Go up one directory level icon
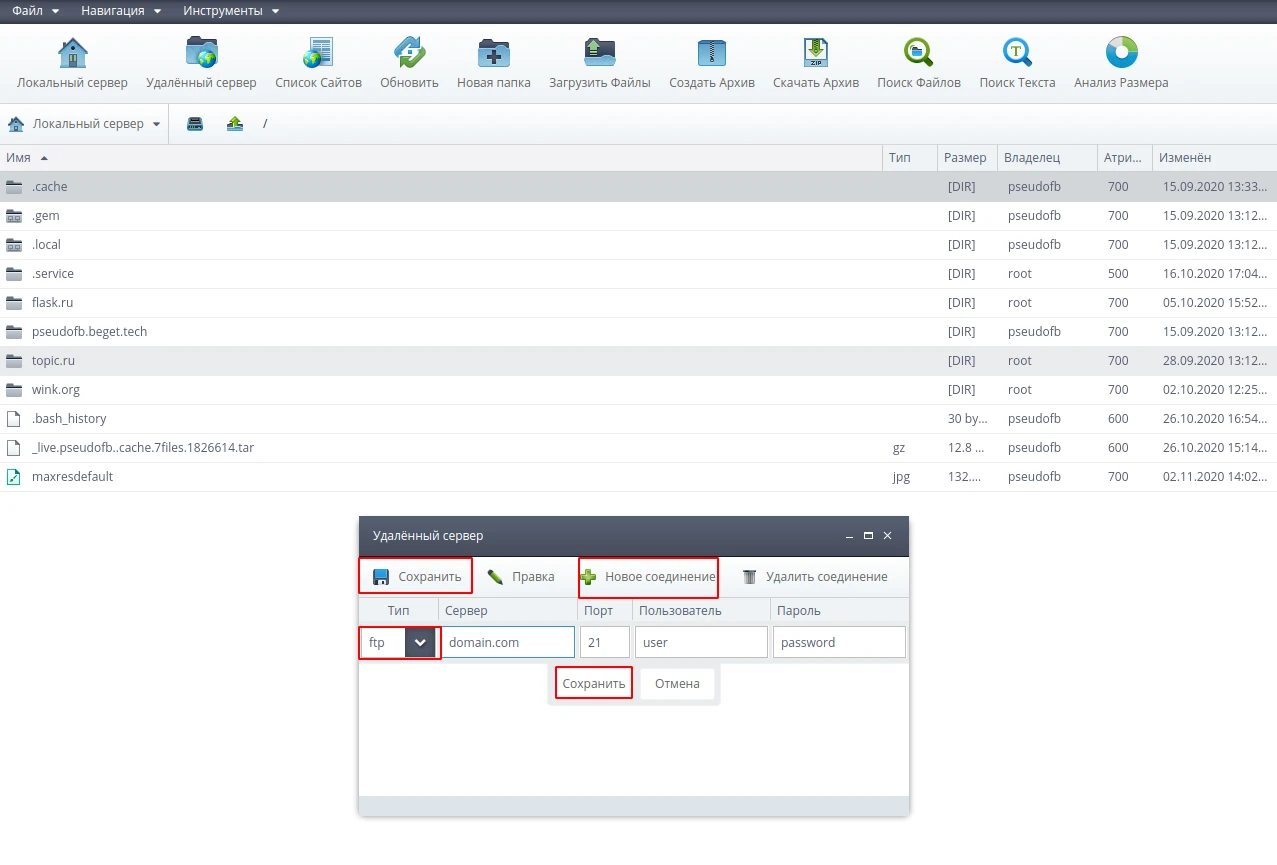Screen dimensions: 1277x865 tap(235, 124)
